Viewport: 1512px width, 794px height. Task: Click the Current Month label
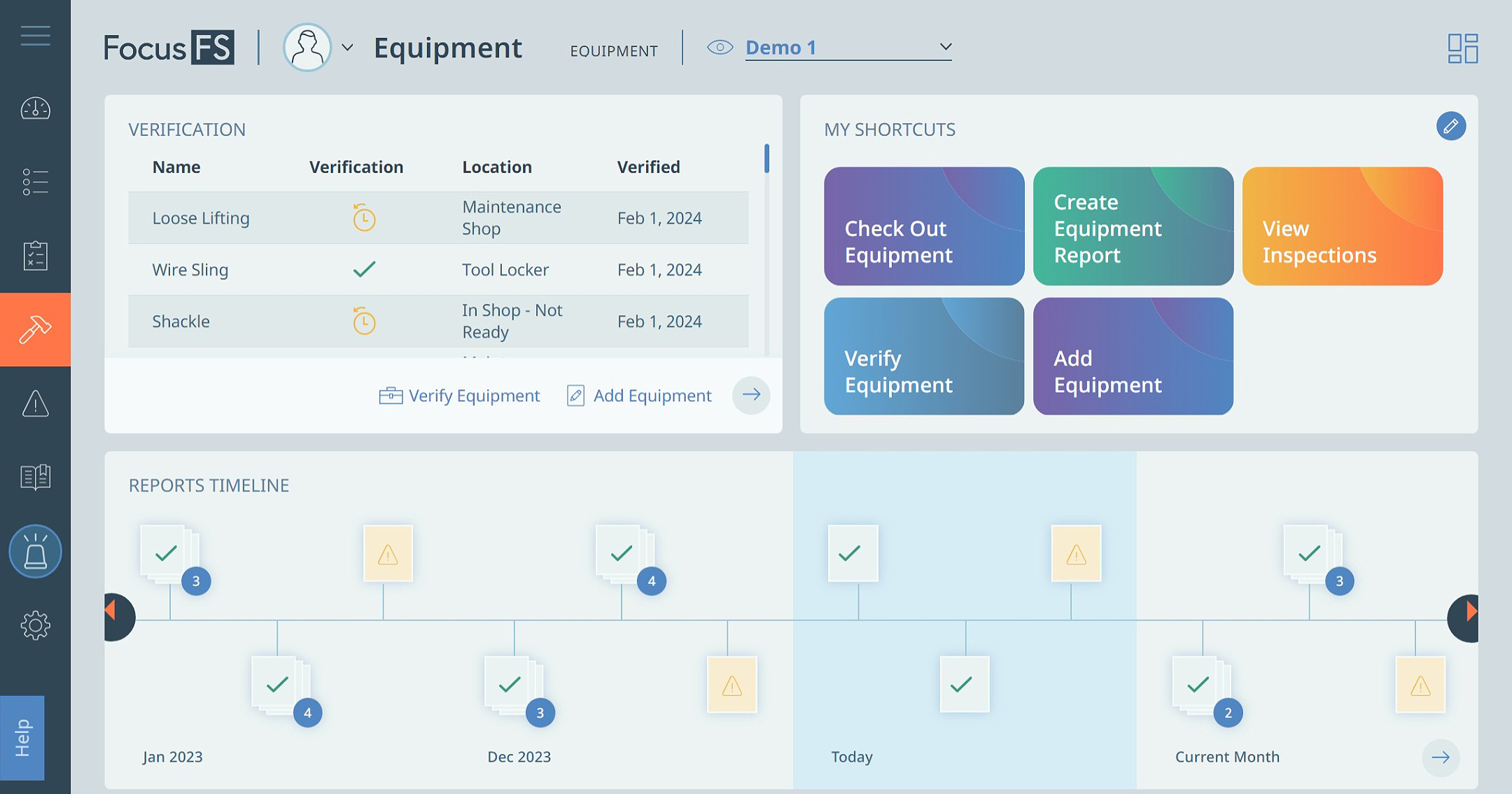1227,757
